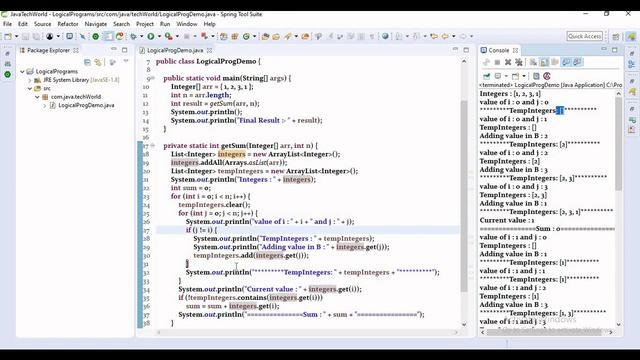640x360 pixels.
Task: Click the green Run button in toolbar
Action: coord(151,36)
